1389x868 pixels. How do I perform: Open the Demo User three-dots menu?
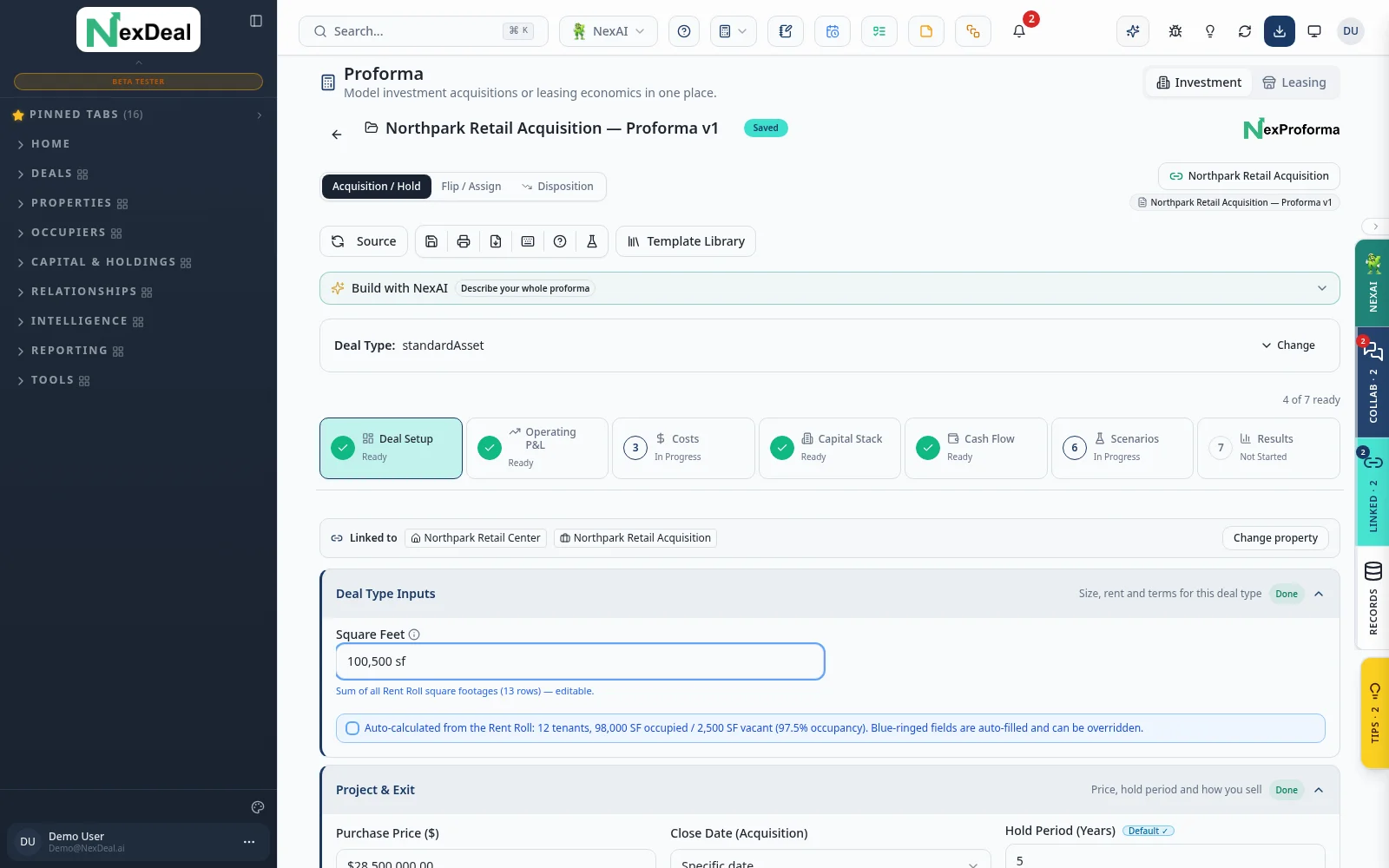pyautogui.click(x=249, y=842)
